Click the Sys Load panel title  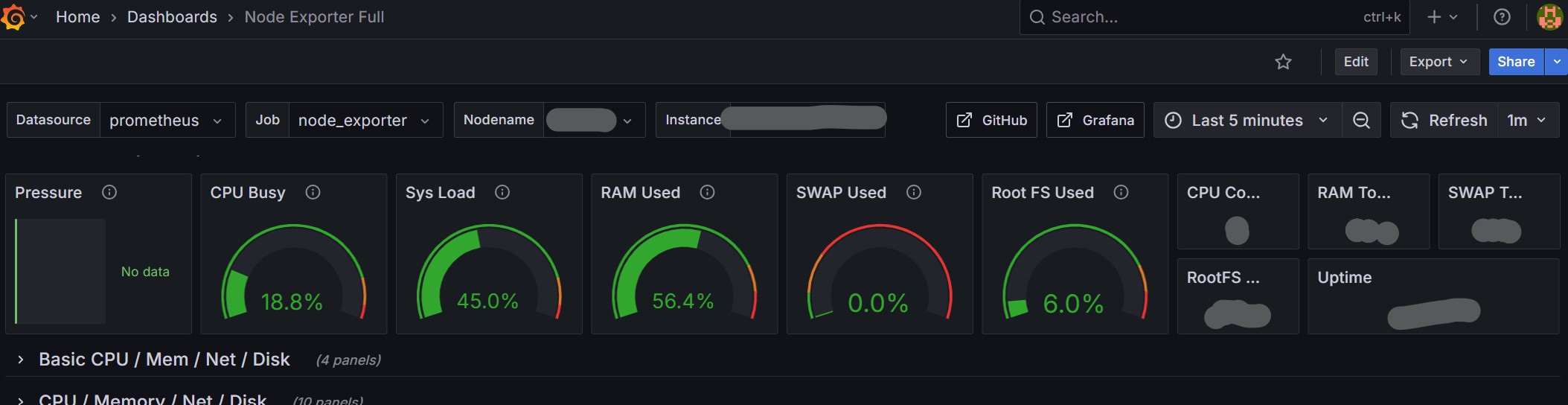click(x=440, y=193)
